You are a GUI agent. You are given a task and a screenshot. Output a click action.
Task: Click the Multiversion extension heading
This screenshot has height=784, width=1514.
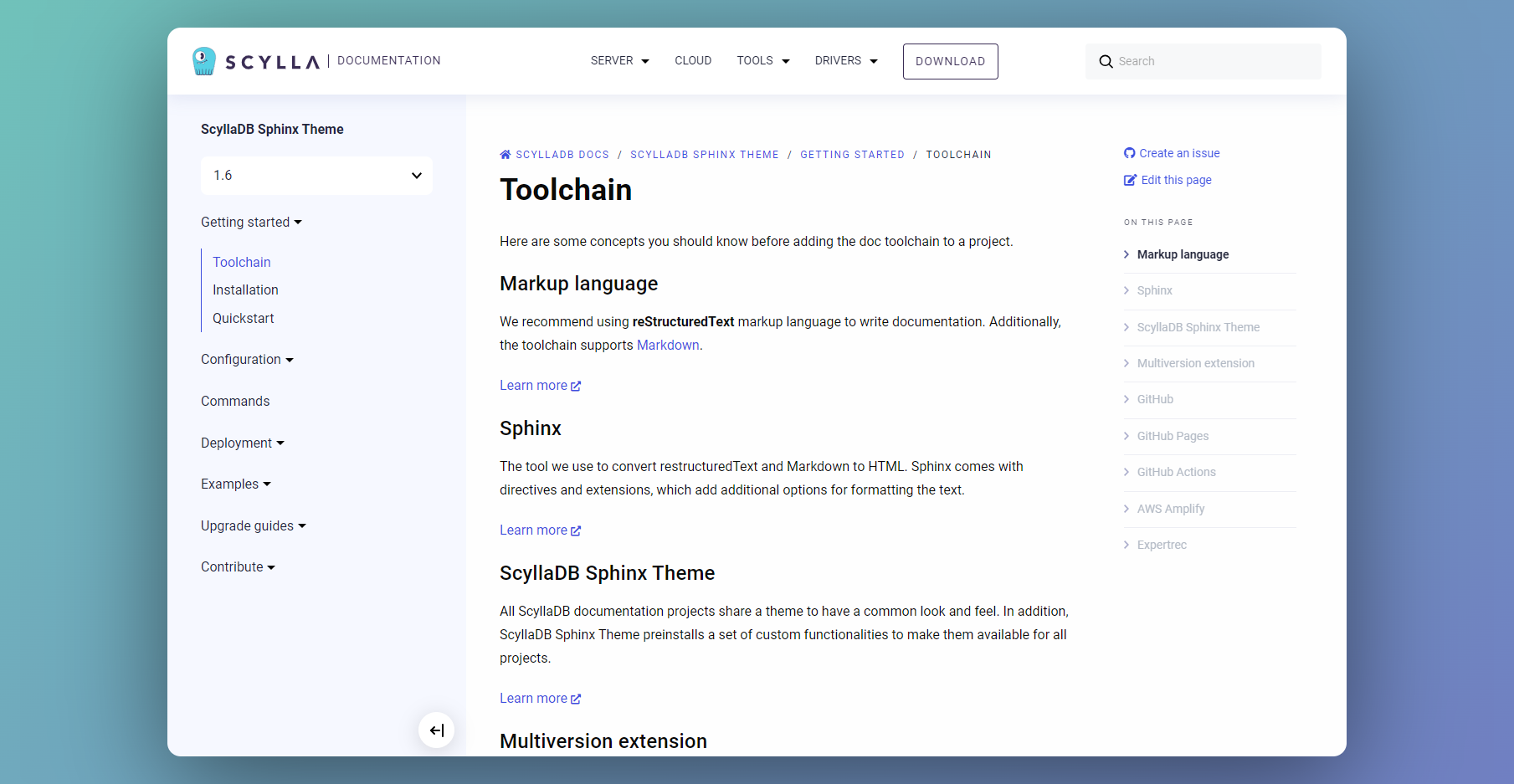(x=603, y=741)
